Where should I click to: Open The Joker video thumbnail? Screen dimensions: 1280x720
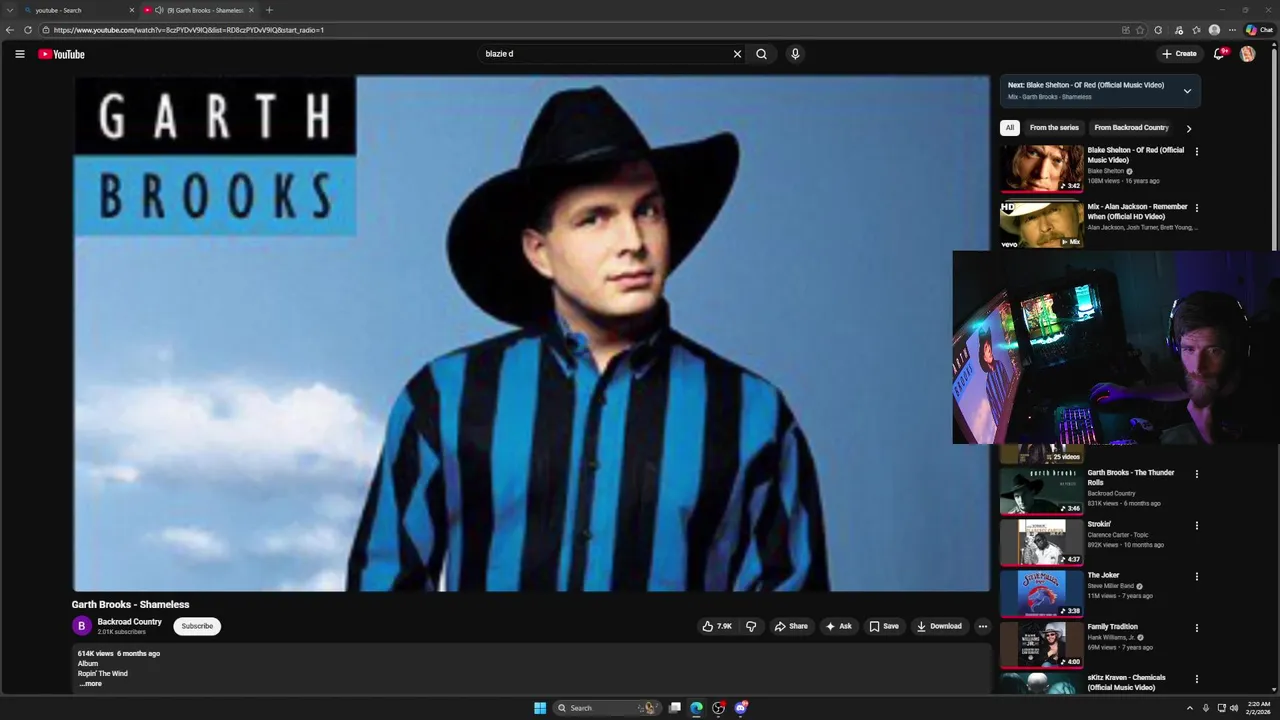pos(1041,593)
